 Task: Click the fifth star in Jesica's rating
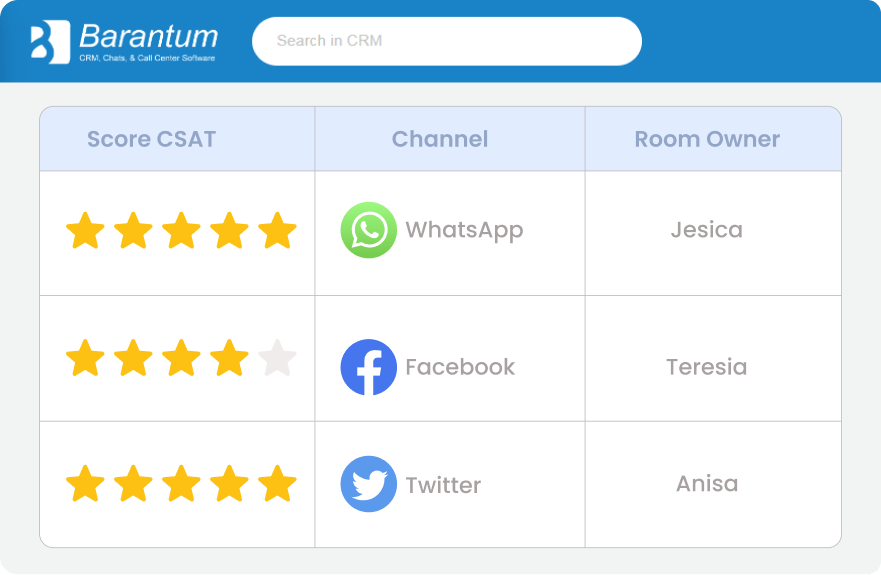coord(277,230)
